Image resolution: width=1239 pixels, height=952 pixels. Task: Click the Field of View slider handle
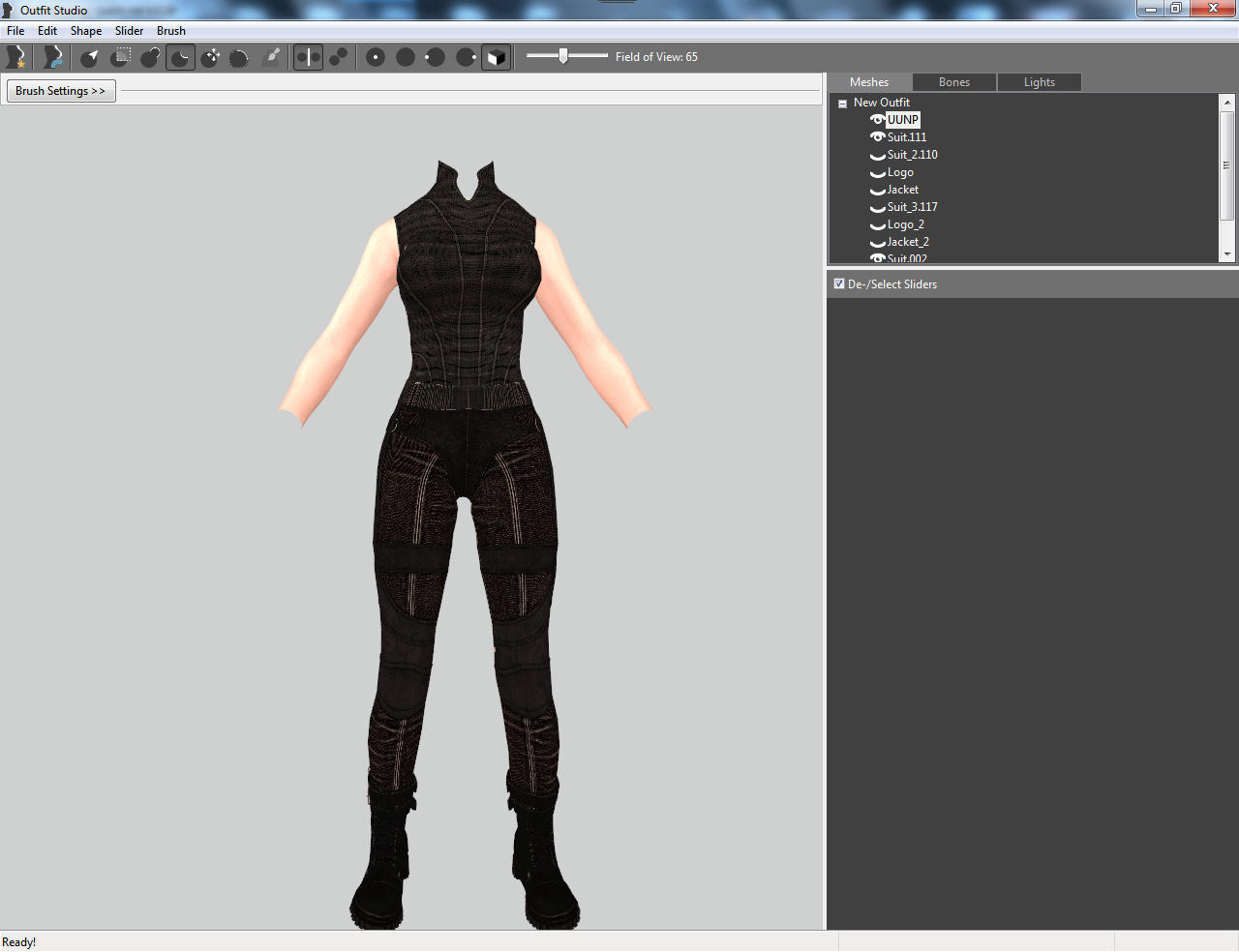(563, 56)
